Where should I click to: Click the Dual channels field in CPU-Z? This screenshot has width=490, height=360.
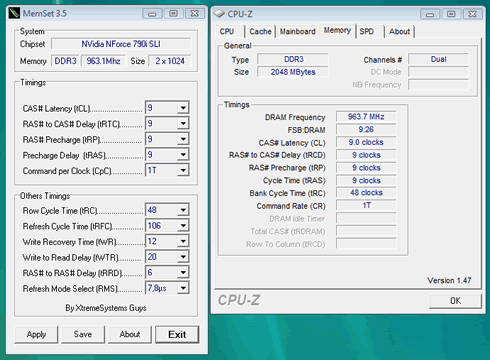click(x=438, y=59)
